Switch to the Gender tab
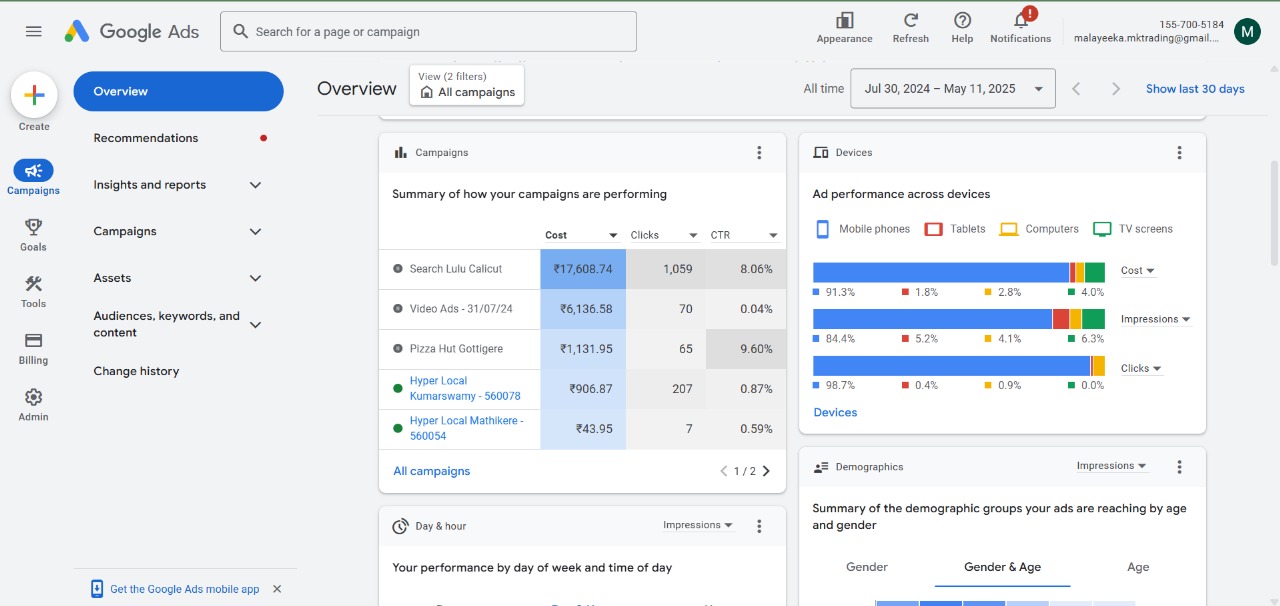Viewport: 1280px width, 606px height. (866, 567)
